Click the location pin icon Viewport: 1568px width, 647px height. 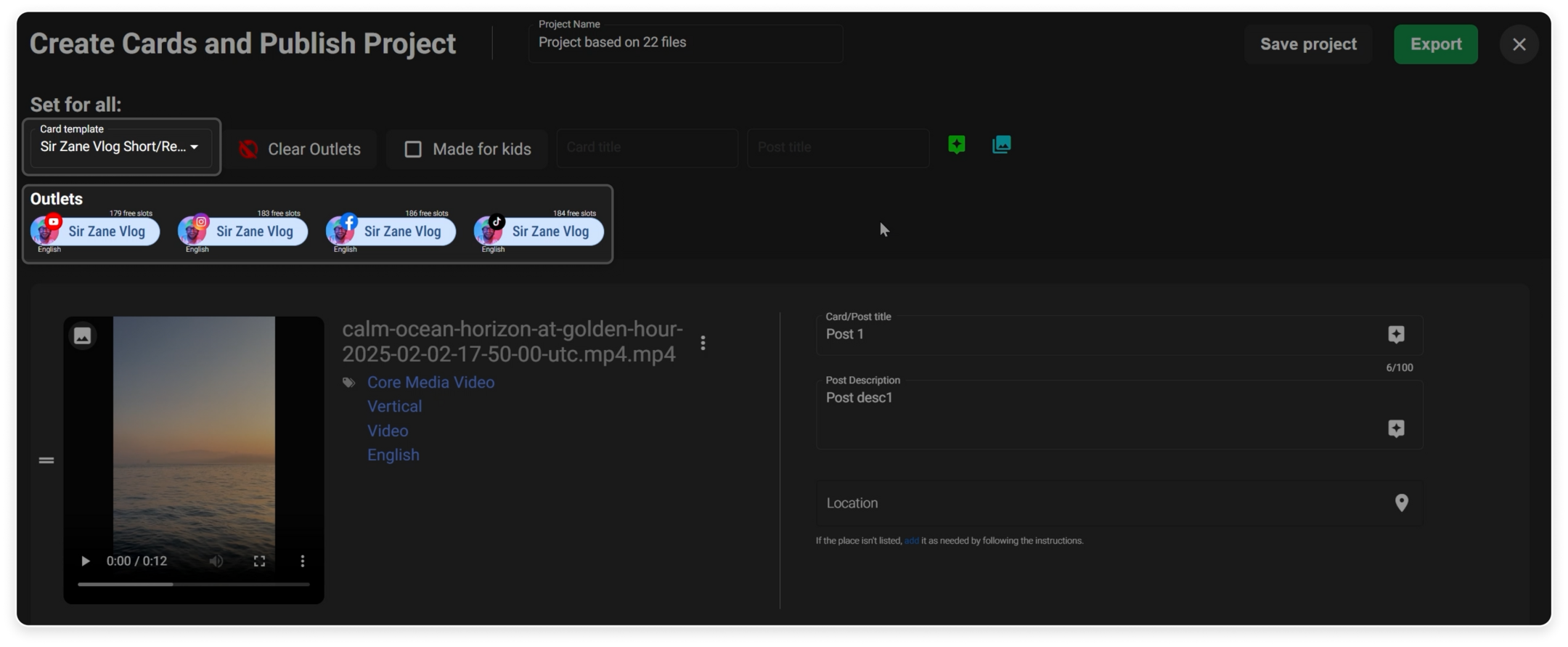tap(1401, 503)
